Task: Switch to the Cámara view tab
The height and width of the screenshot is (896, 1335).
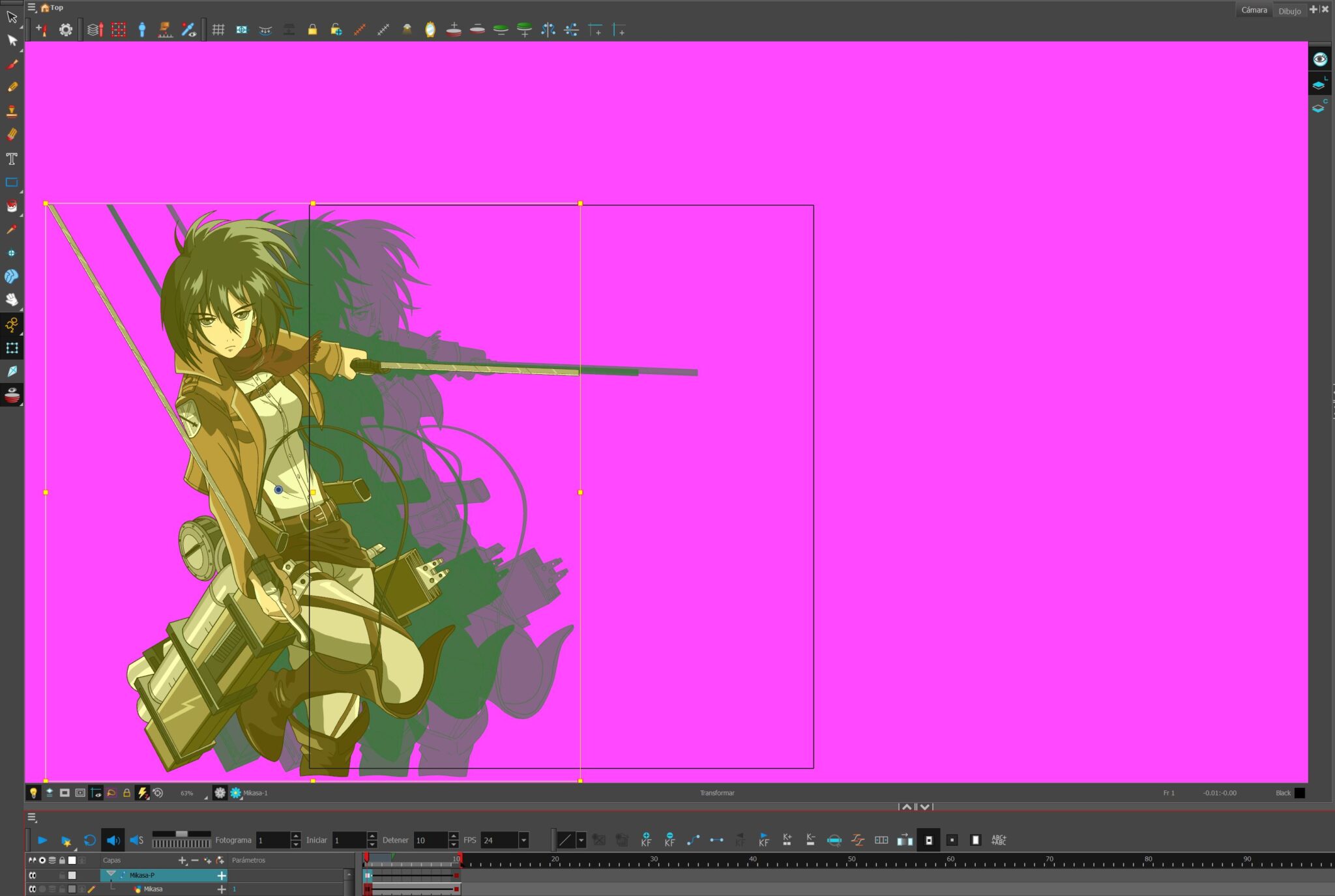Action: (x=1254, y=10)
